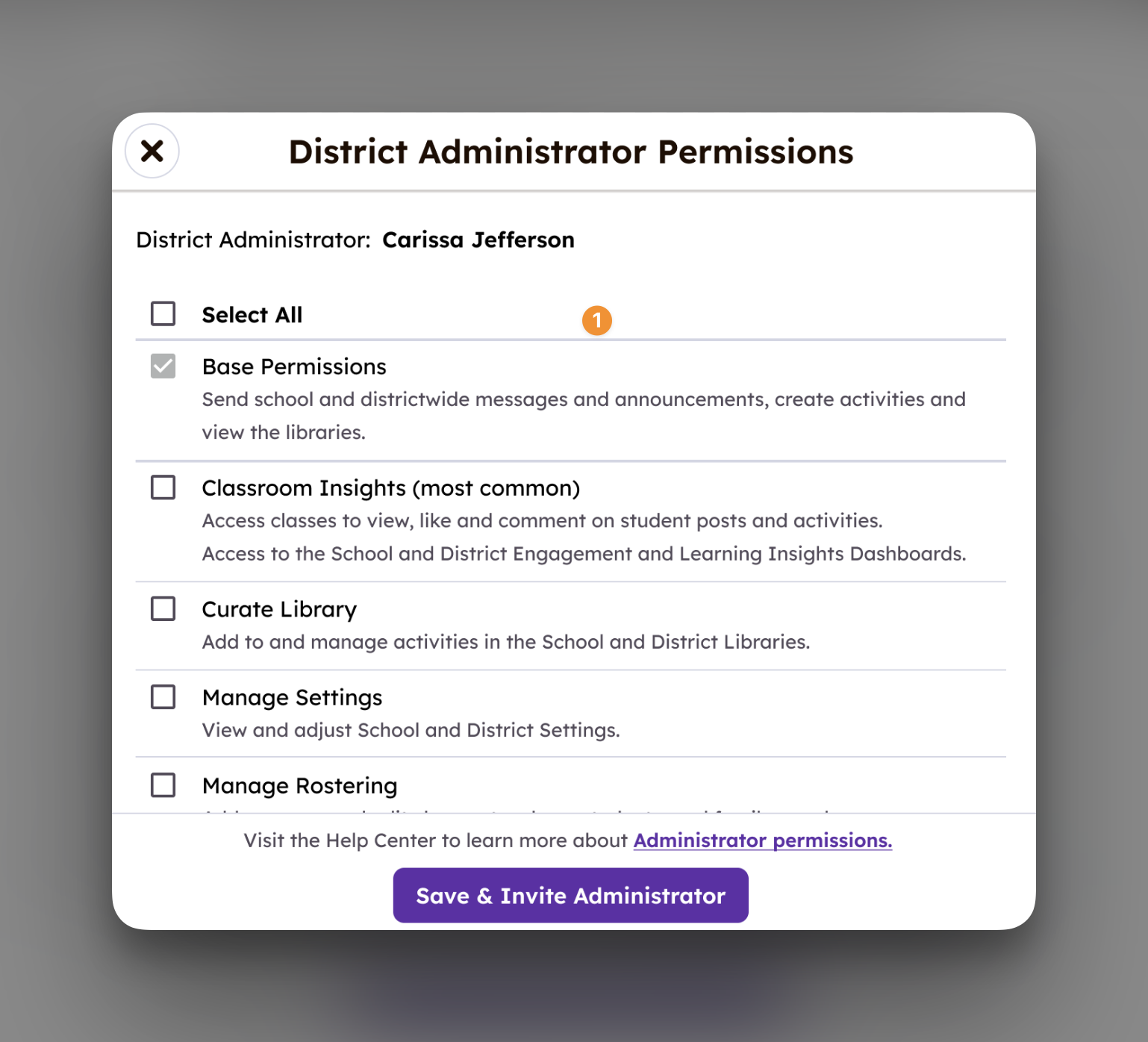The image size is (1148, 1042).
Task: Enable the Classroom Insights permission checkbox
Action: coord(163,487)
